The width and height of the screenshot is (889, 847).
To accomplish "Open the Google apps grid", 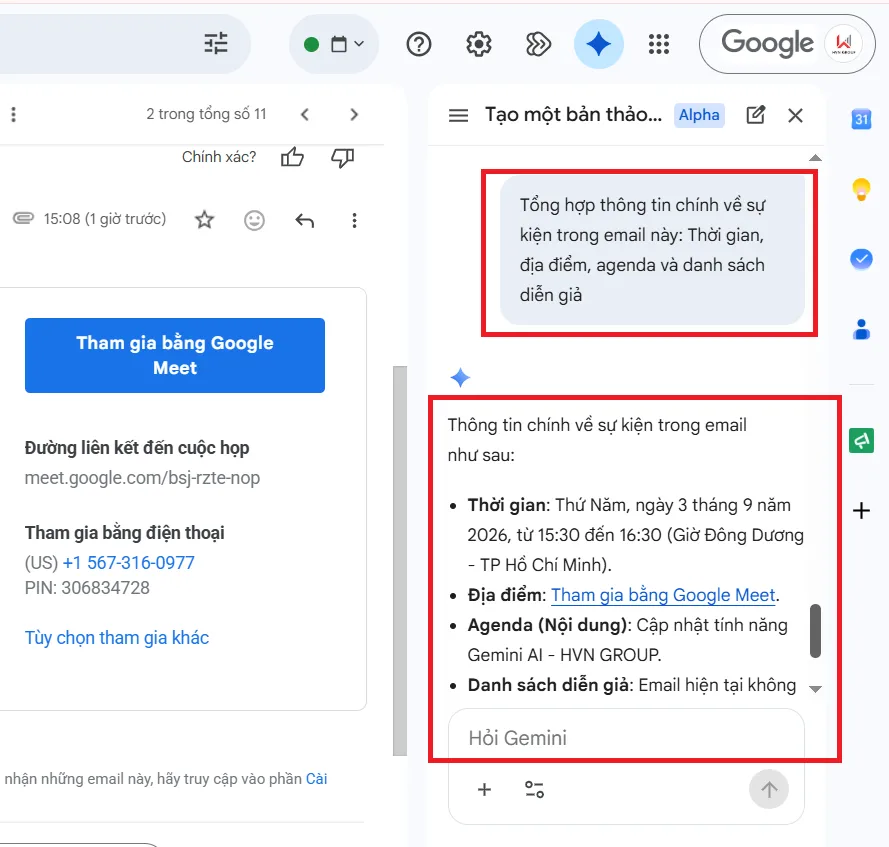I will coord(659,44).
